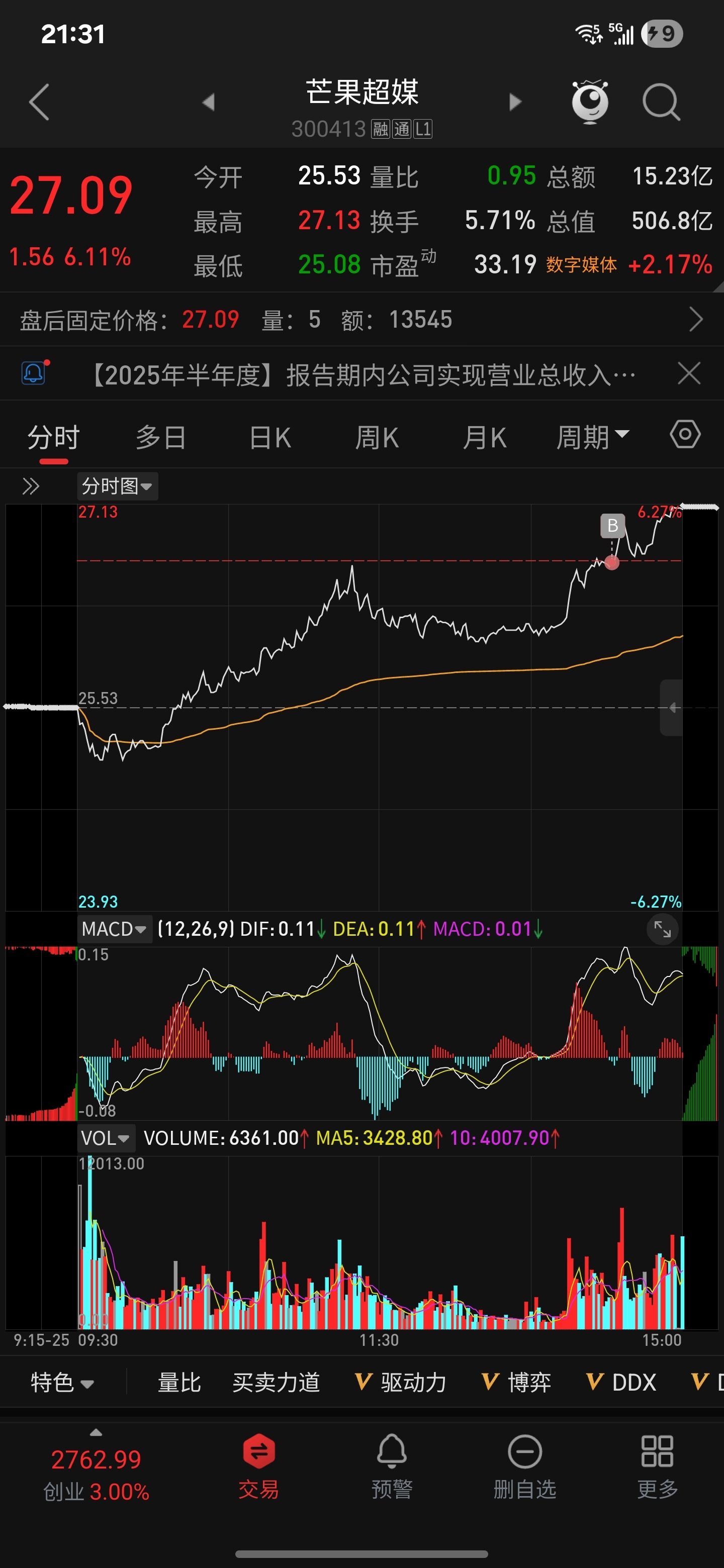Viewport: 724px width, 1568px height.
Task: Expand the side panel double-chevron
Action: [x=31, y=486]
